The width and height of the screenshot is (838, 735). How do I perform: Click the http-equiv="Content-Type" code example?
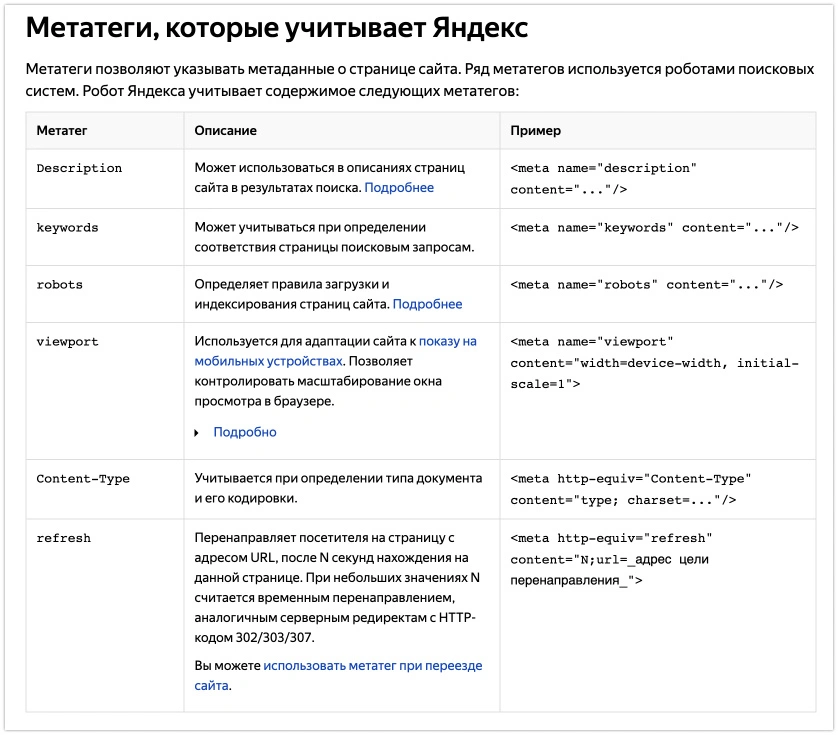[630, 489]
